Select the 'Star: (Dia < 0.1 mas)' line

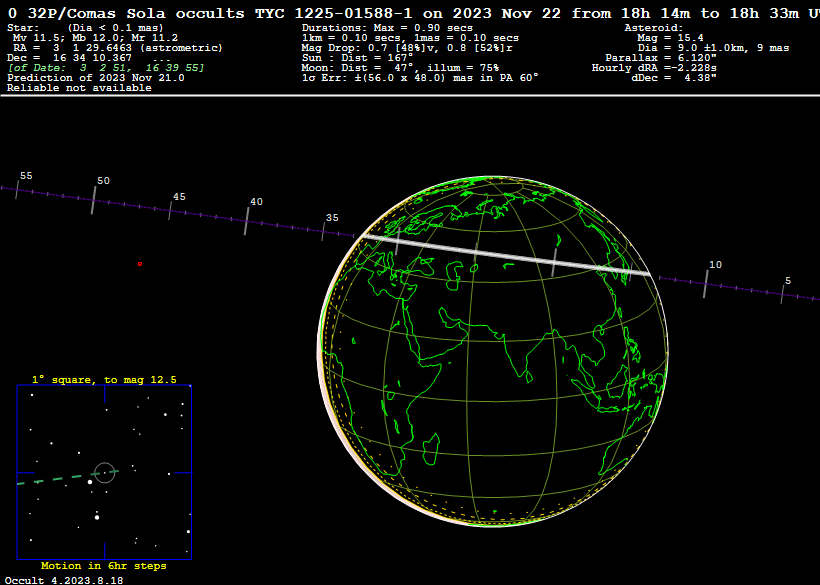tap(85, 28)
